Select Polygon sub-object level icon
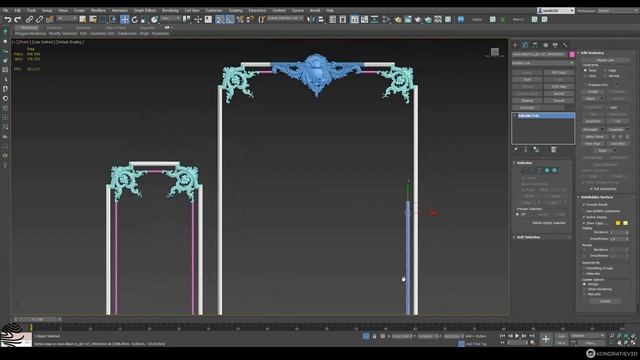The width and height of the screenshot is (640, 360). (547, 170)
